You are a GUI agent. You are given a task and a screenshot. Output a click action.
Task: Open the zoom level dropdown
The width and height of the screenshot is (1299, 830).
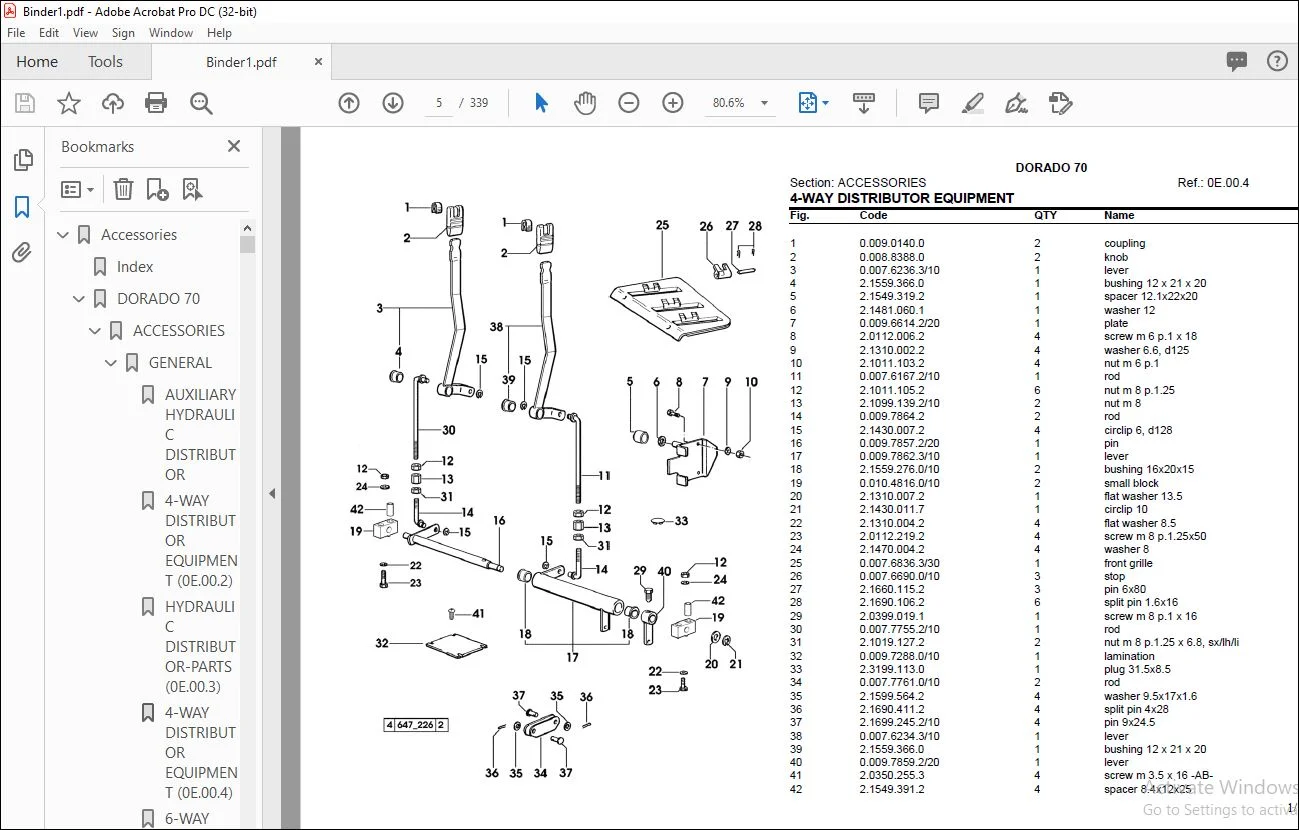765,103
